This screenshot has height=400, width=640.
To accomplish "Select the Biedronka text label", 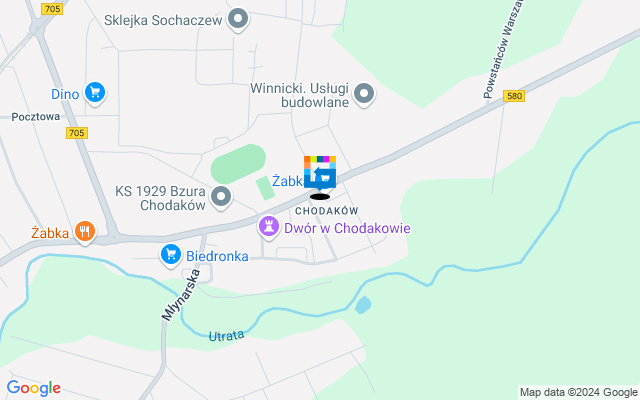I will tap(217, 256).
